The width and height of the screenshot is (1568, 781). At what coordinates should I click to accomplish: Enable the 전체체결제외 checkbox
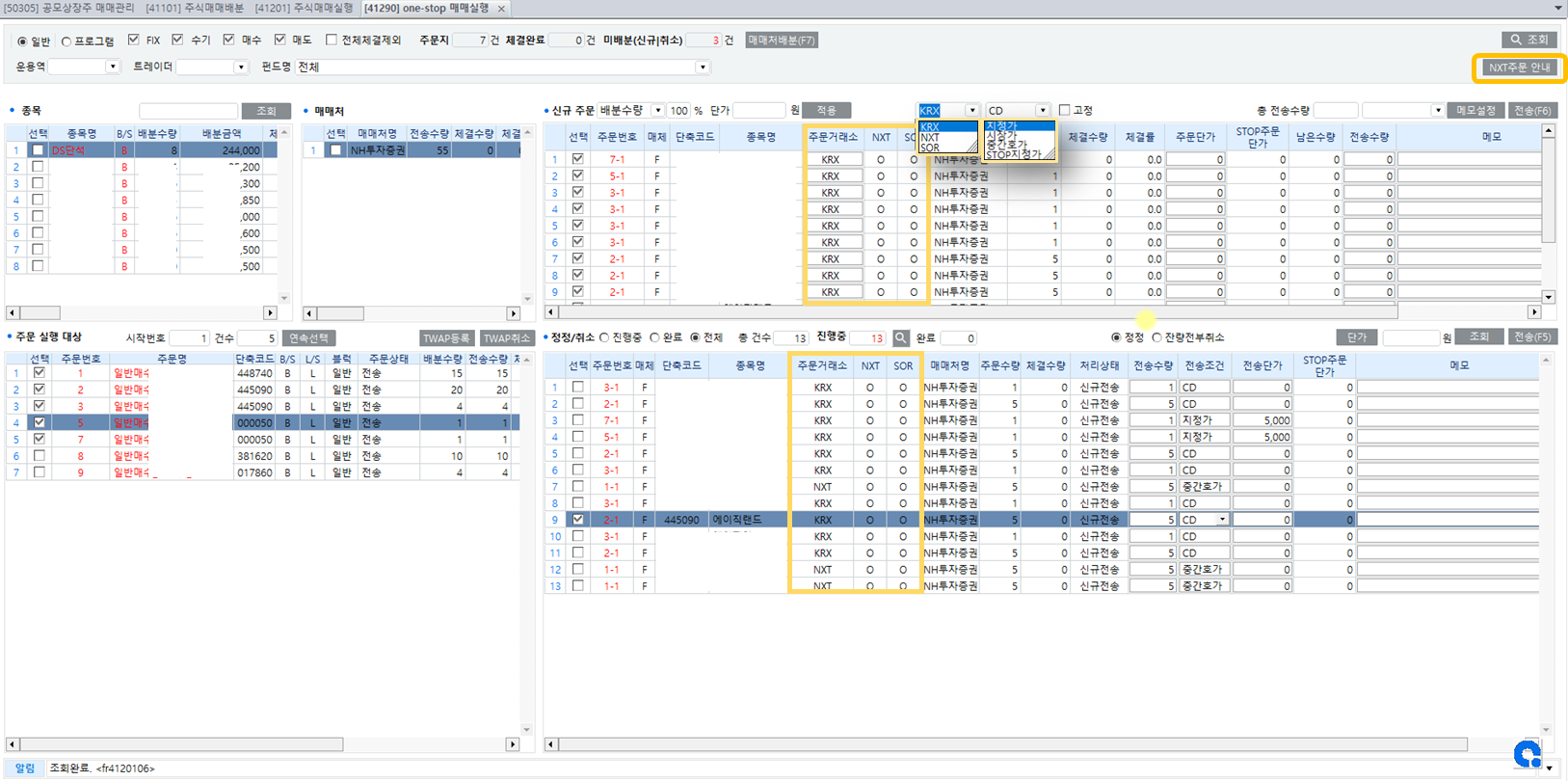coord(332,40)
